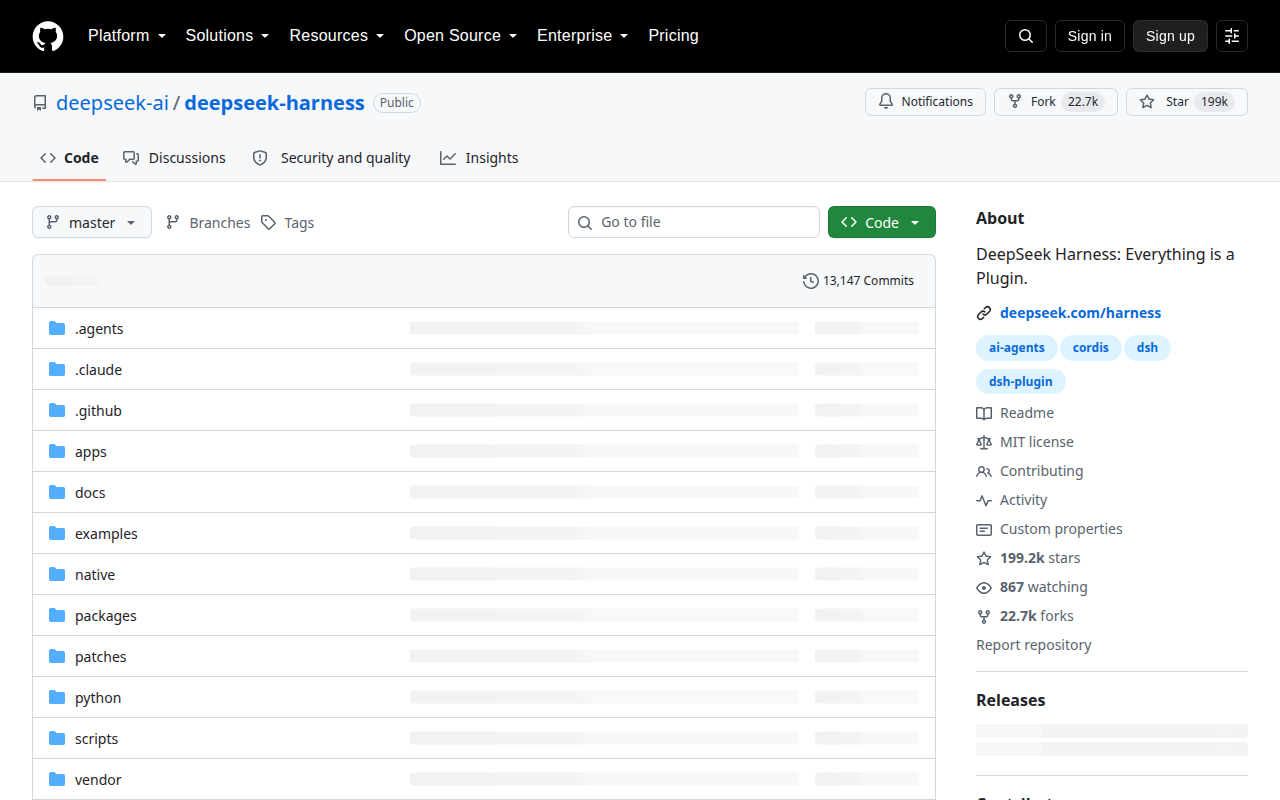1280x800 pixels.
Task: Click the folder icon beside .agents
Action: [57, 329]
